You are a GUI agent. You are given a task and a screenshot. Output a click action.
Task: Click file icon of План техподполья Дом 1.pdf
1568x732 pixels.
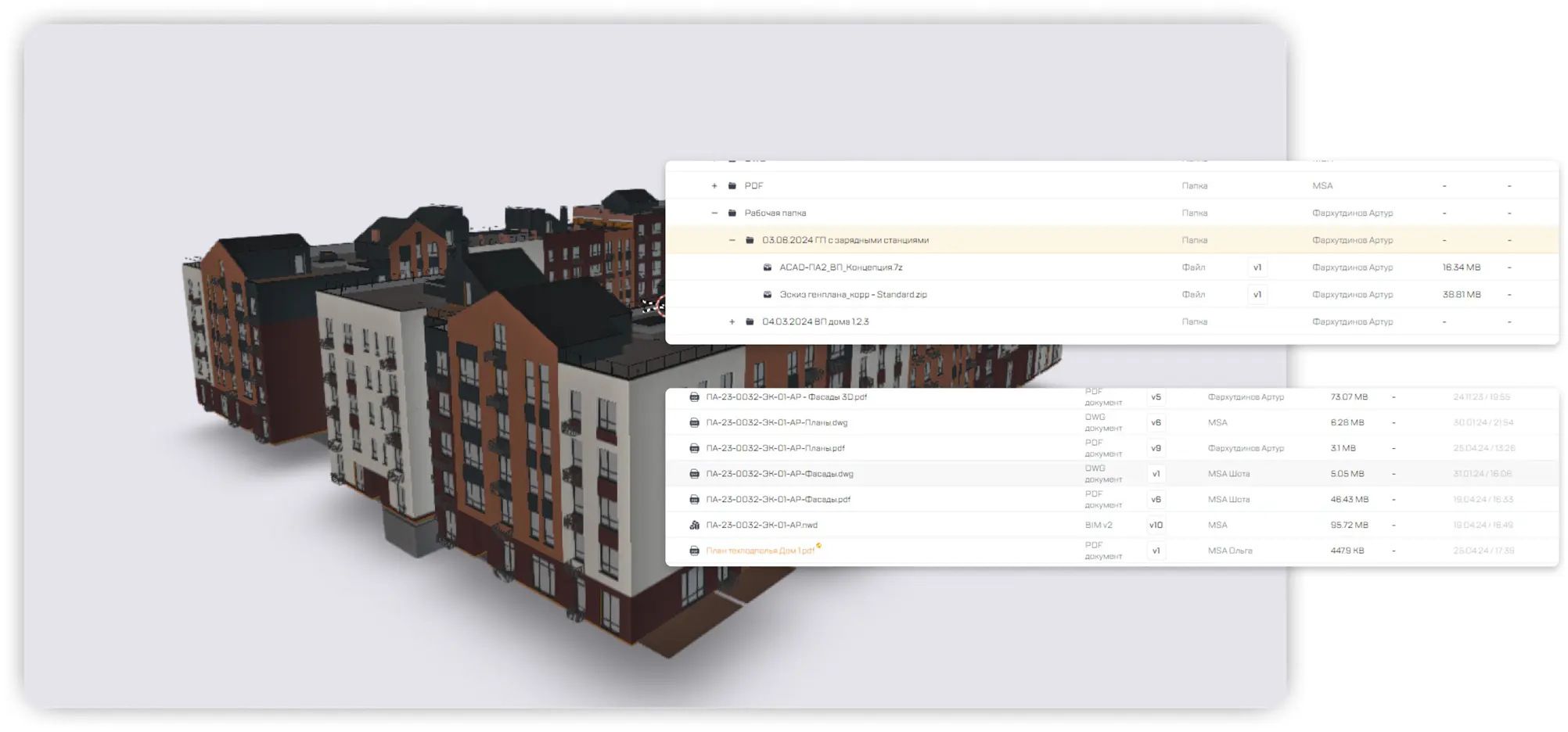[694, 551]
